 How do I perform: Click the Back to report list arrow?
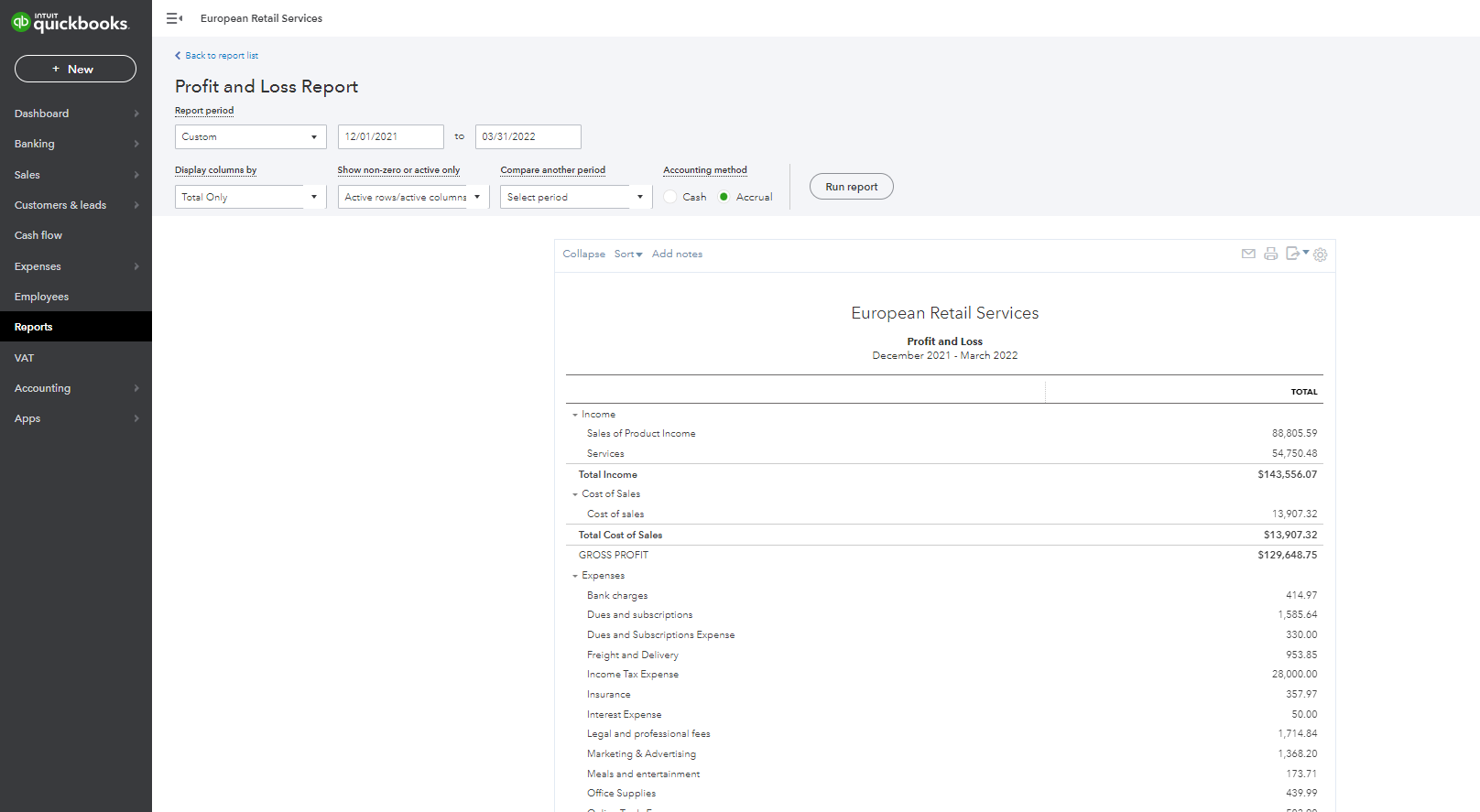[x=179, y=56]
